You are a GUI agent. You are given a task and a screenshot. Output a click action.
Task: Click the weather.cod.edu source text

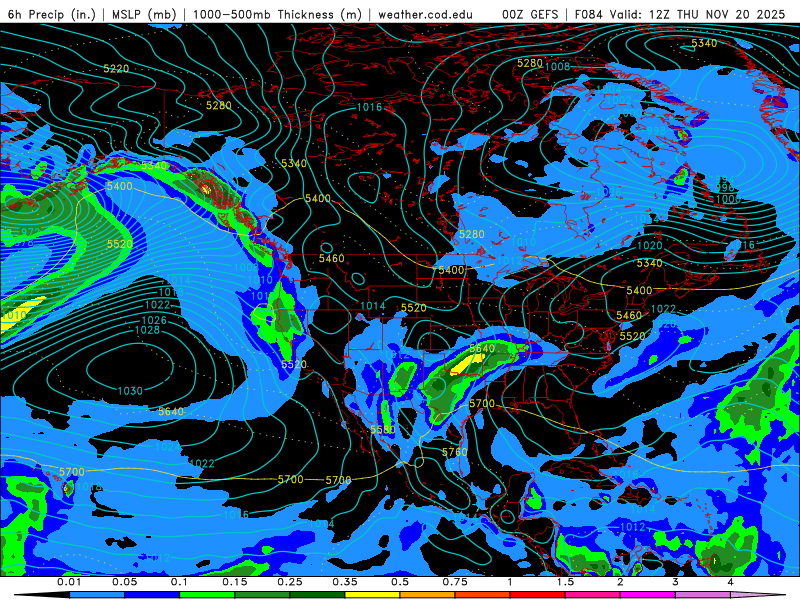[425, 14]
